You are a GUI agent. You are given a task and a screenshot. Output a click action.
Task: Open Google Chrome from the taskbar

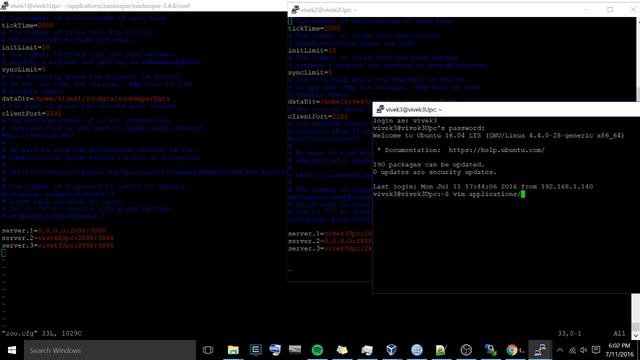(x=512, y=350)
